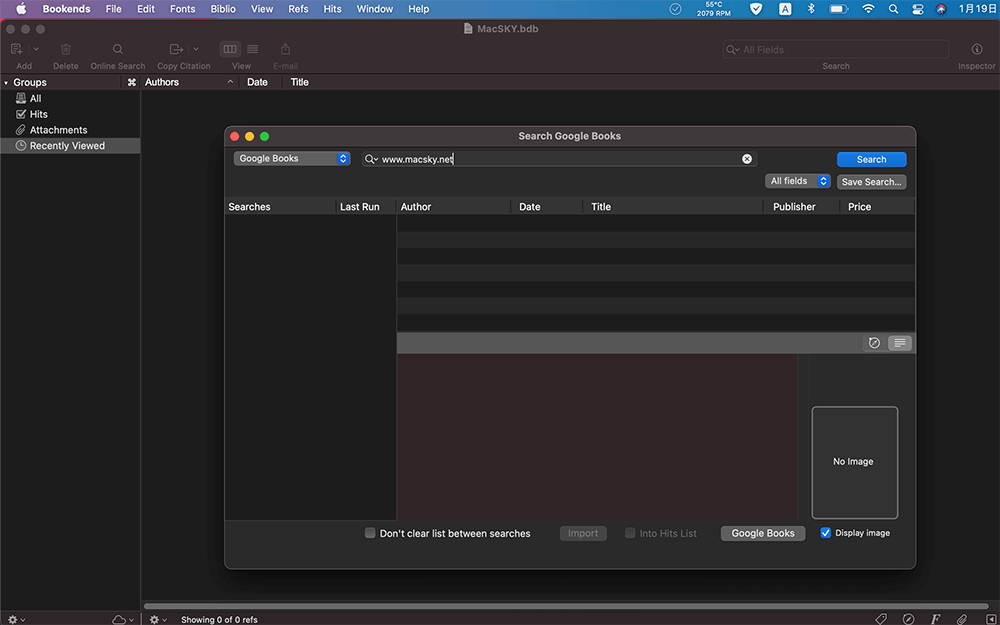
Task: Click the Import button
Action: click(x=583, y=533)
